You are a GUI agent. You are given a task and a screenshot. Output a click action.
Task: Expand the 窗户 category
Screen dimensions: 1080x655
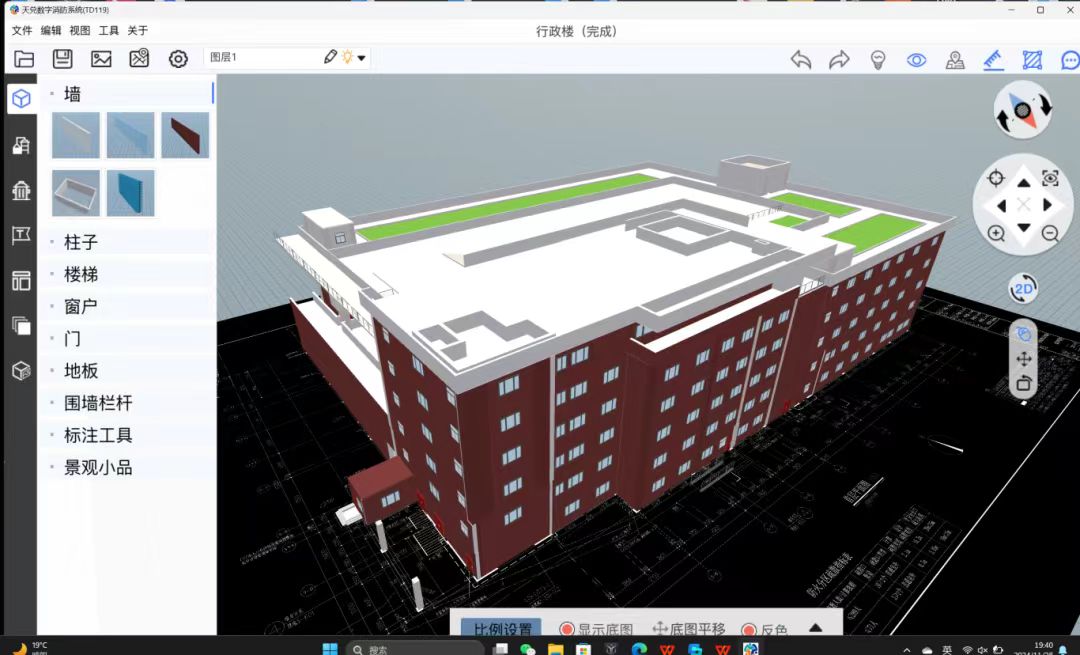point(81,307)
